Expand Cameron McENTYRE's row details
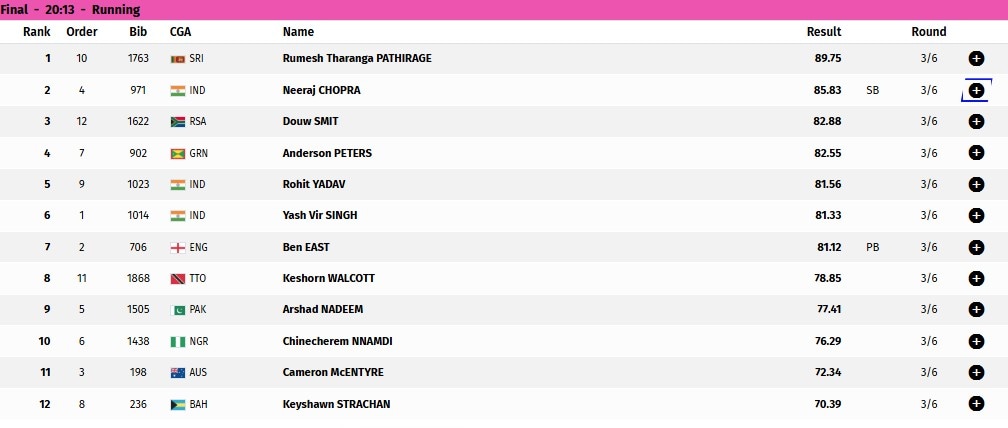The width and height of the screenshot is (1008, 428). pyautogui.click(x=976, y=372)
